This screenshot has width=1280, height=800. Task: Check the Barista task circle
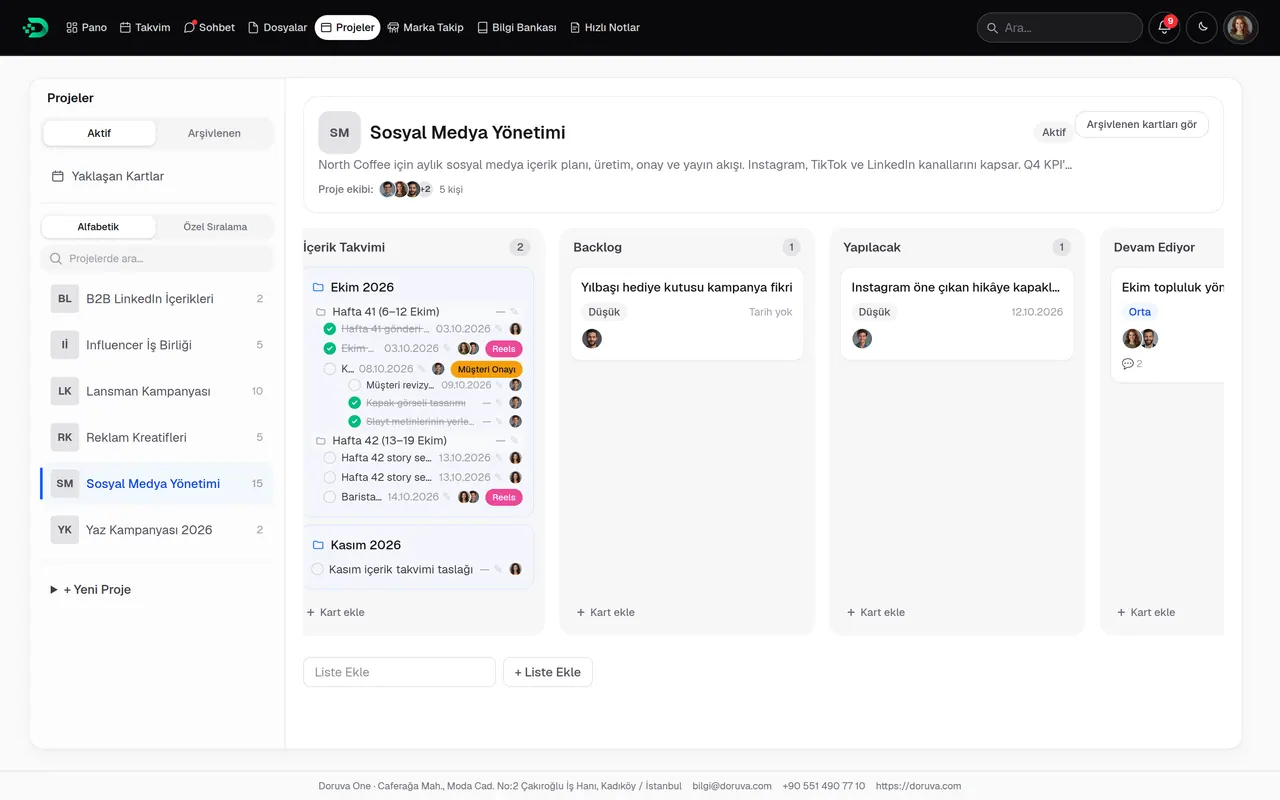[330, 497]
